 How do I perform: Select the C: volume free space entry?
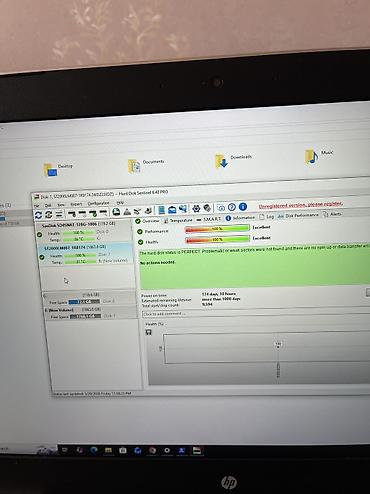pyautogui.click(x=89, y=298)
